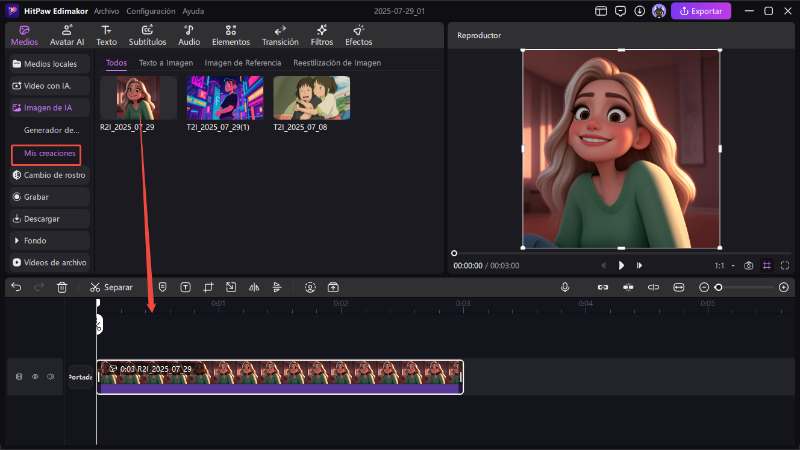Open the feedback message icon in title bar
The width and height of the screenshot is (800, 450).
pos(620,11)
